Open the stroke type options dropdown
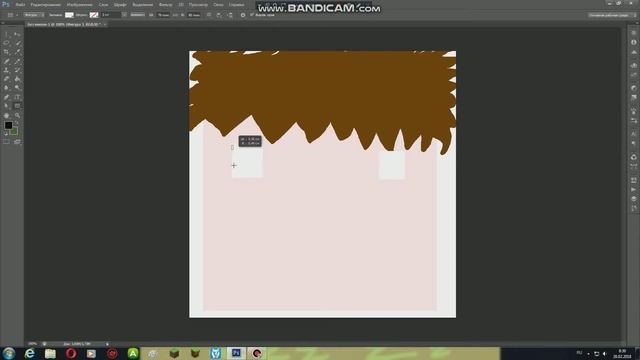640x360 pixels. (x=138, y=15)
